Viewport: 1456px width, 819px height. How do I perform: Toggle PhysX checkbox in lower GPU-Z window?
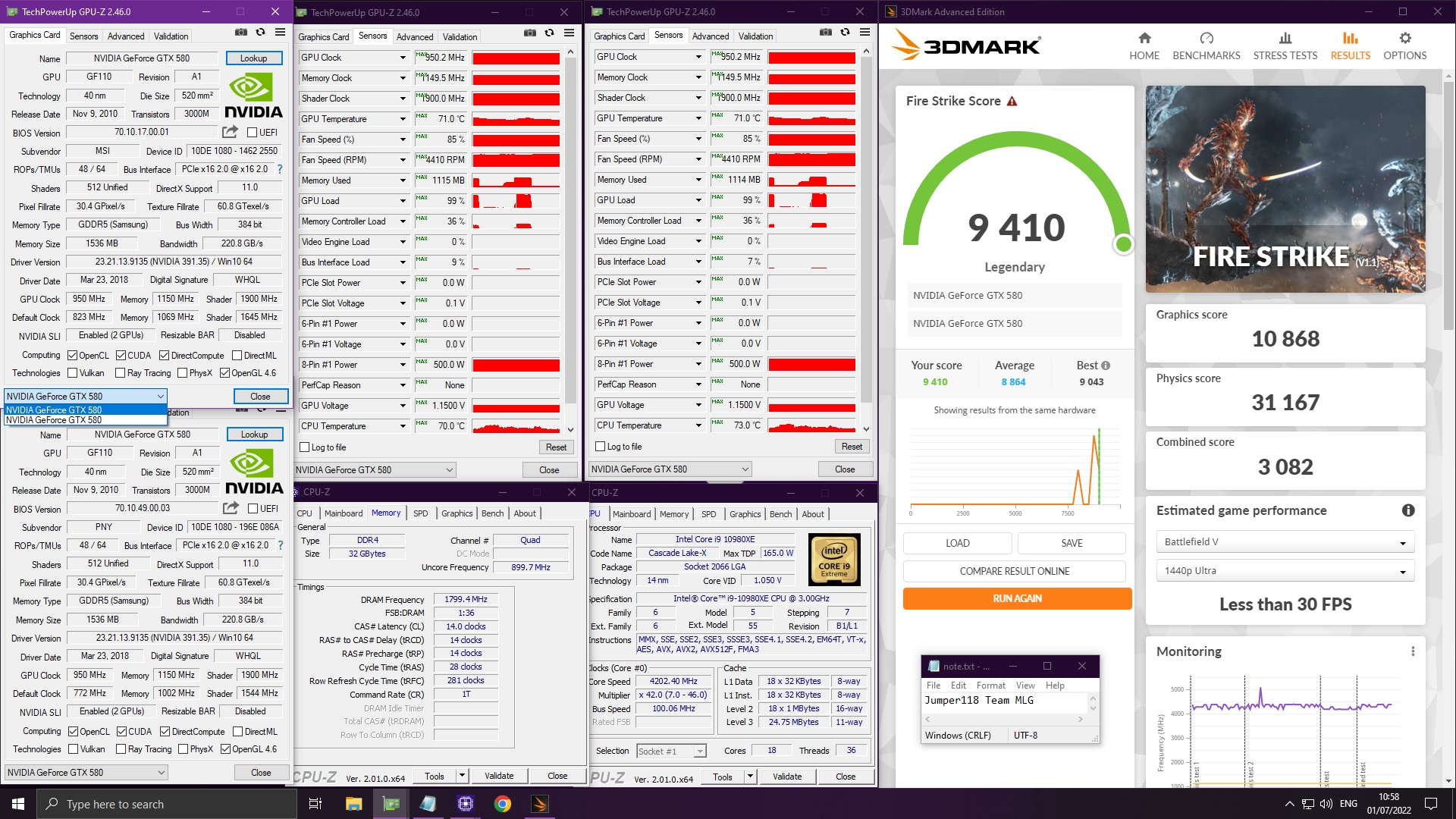[183, 749]
